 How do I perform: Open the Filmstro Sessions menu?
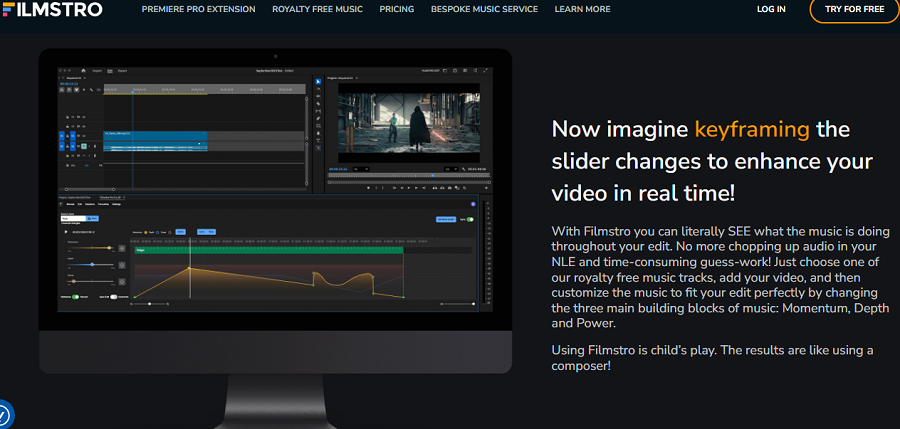point(90,204)
